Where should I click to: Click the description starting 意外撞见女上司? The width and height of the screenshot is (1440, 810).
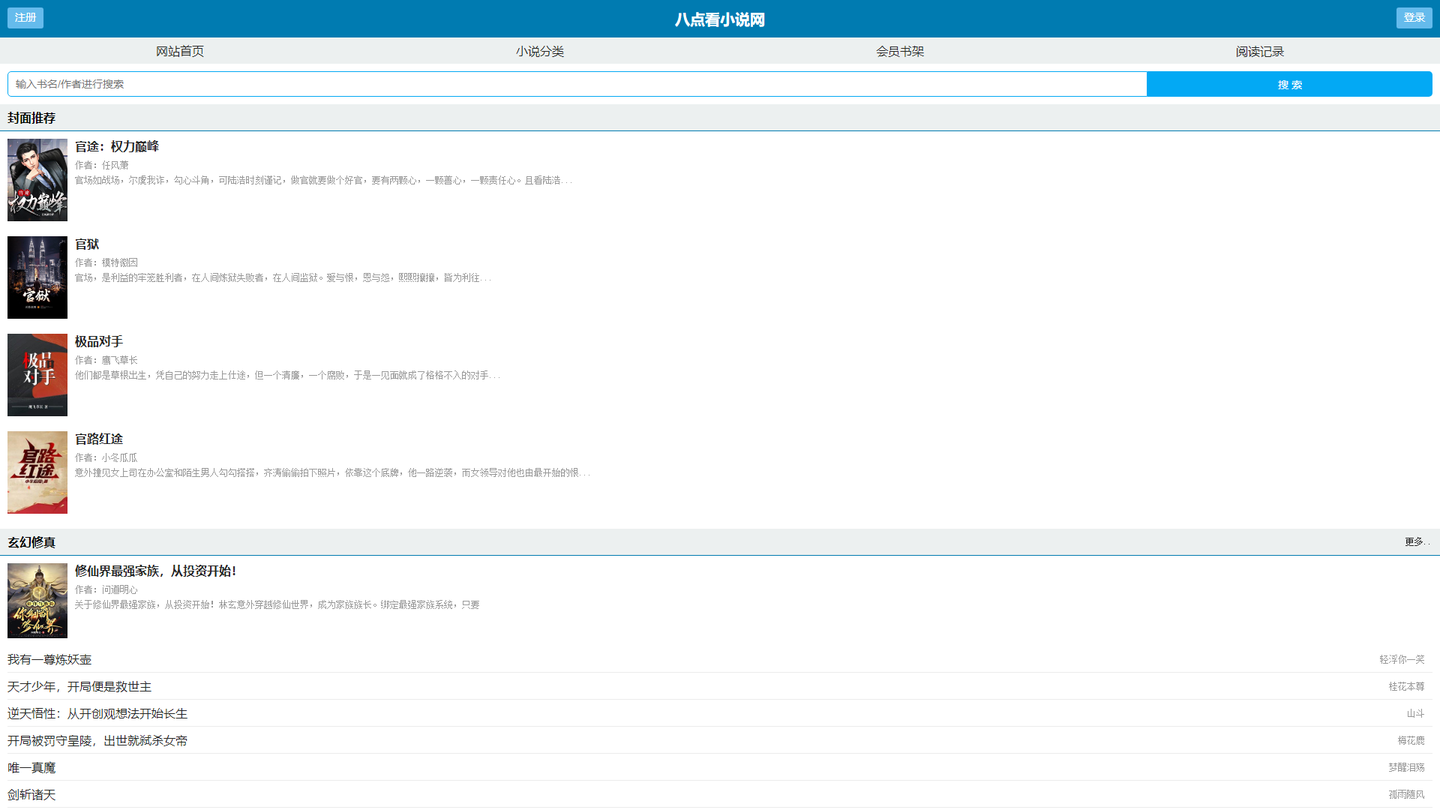[333, 472]
